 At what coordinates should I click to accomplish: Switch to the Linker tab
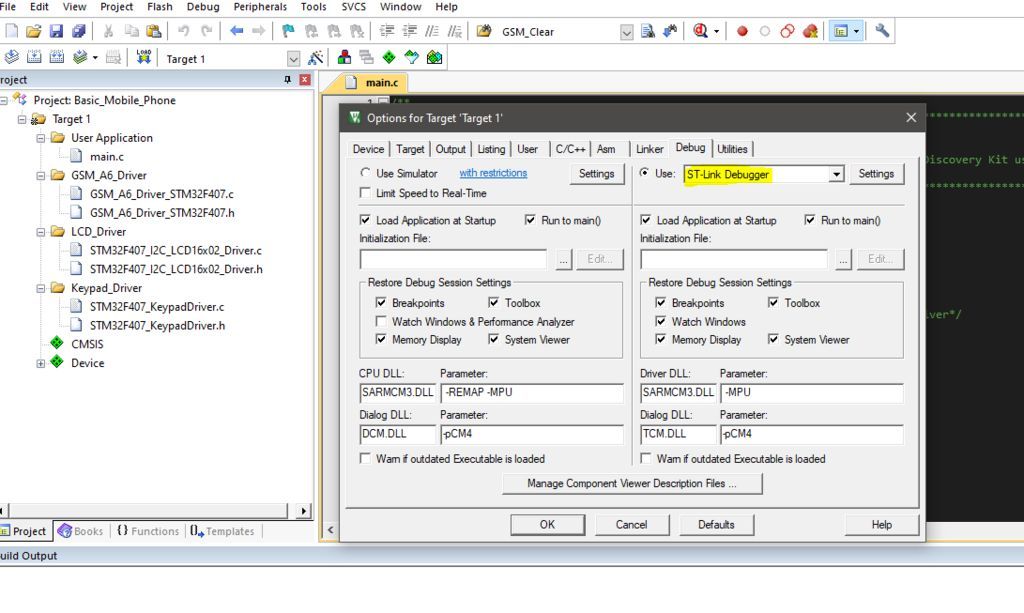(649, 148)
